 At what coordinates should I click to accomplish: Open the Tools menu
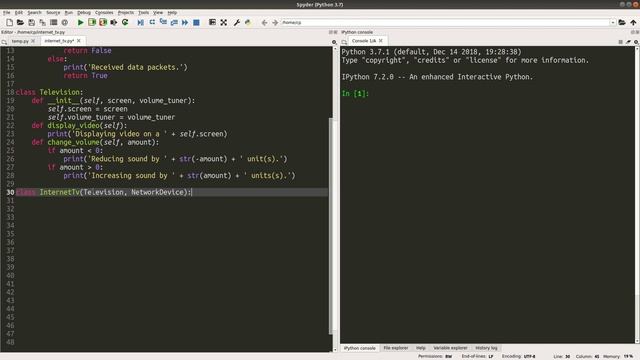click(x=144, y=13)
